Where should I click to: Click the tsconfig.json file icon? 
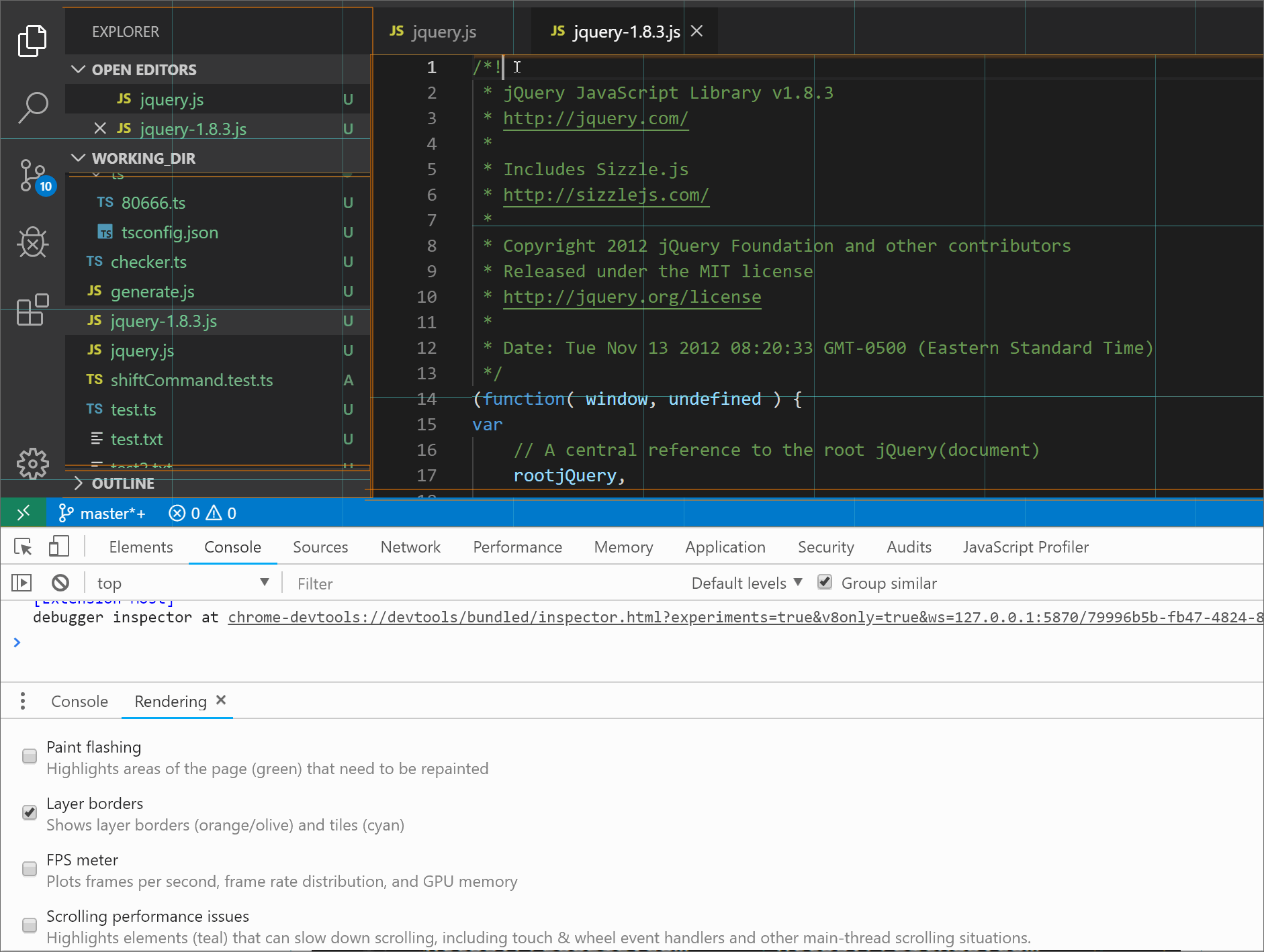click(105, 232)
